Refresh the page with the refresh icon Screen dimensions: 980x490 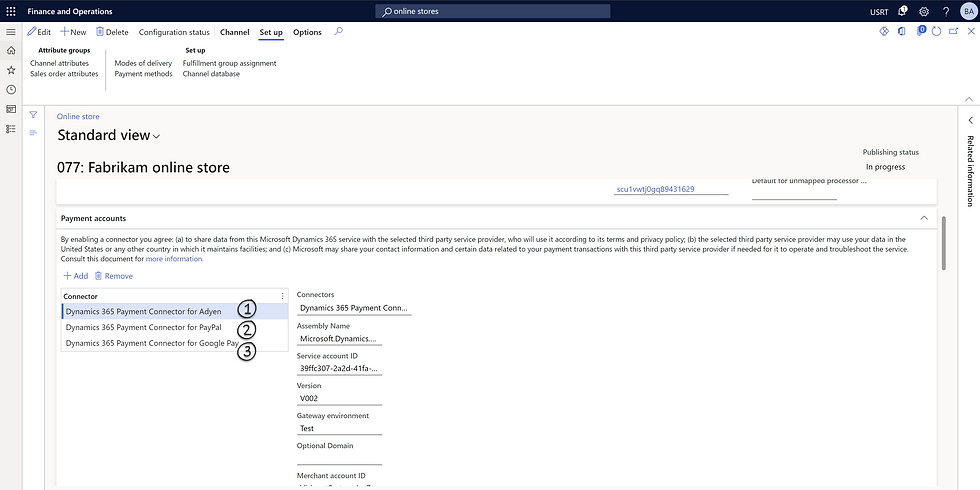pos(936,31)
